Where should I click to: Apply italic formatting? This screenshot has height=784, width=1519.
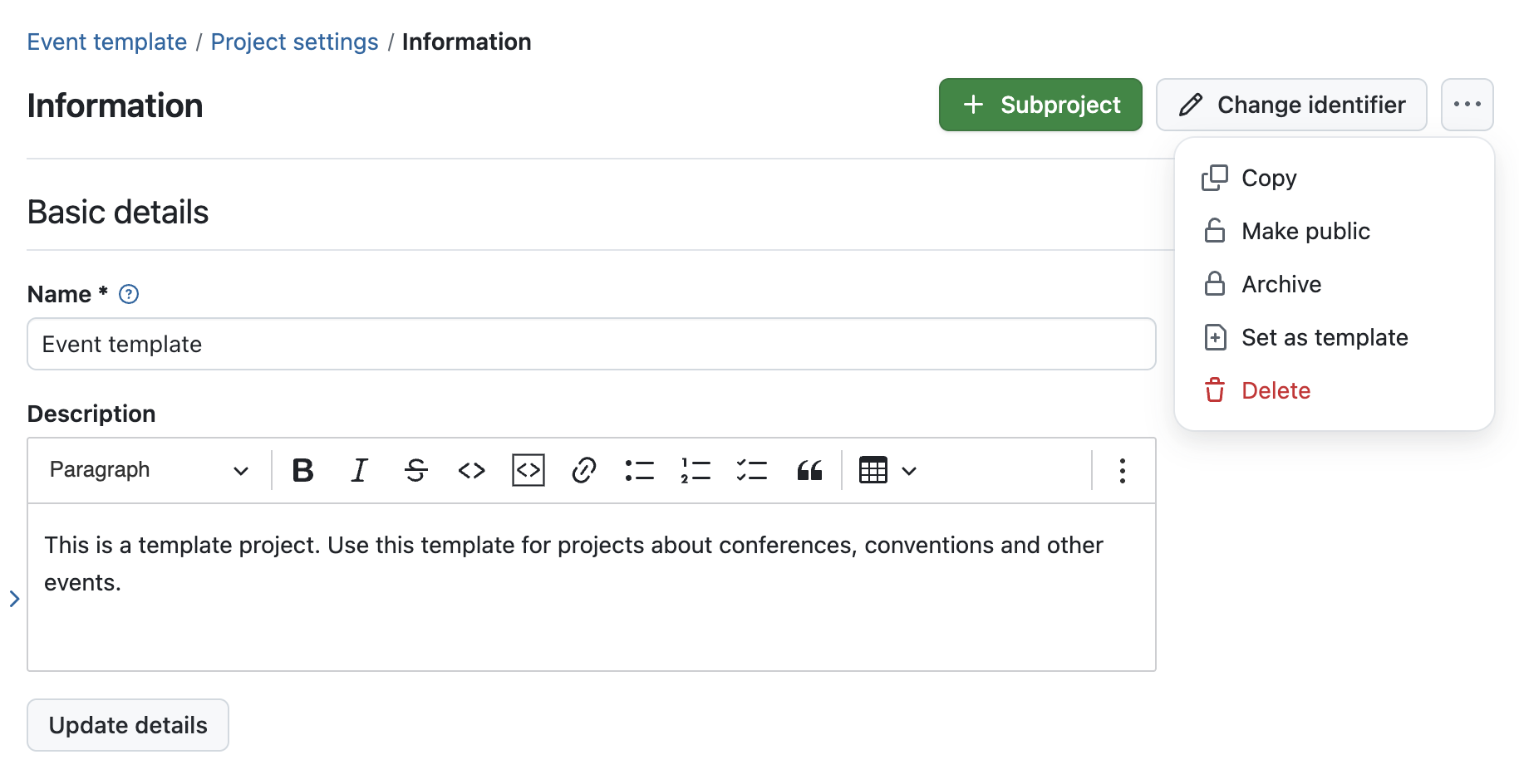pyautogui.click(x=359, y=470)
